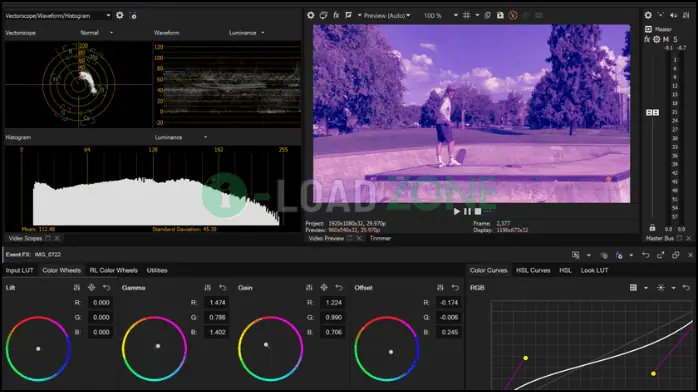Select the Color Curves tab
Viewport: 698px width, 392px height.
click(488, 270)
